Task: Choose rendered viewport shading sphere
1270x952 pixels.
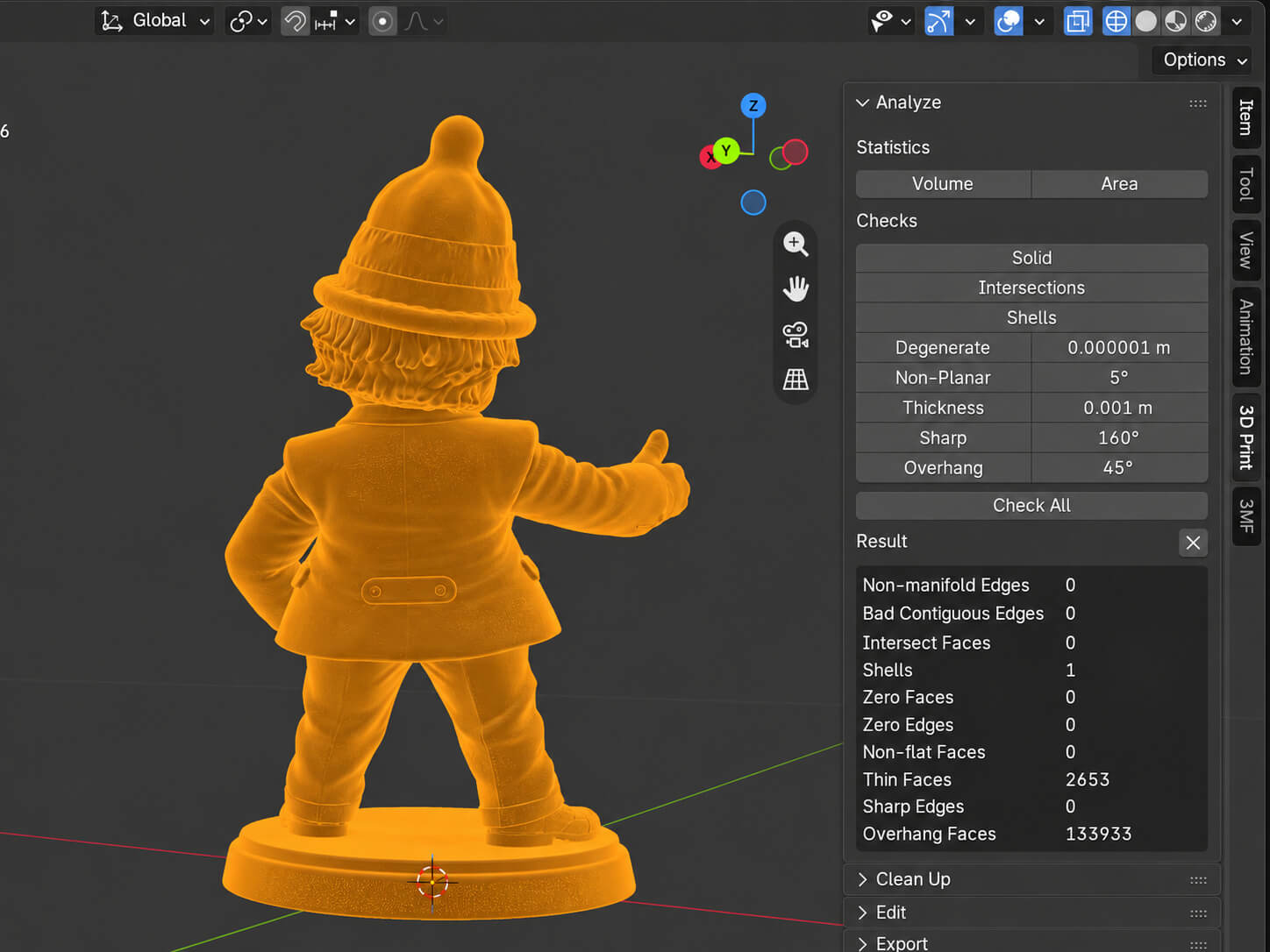Action: tap(1206, 21)
